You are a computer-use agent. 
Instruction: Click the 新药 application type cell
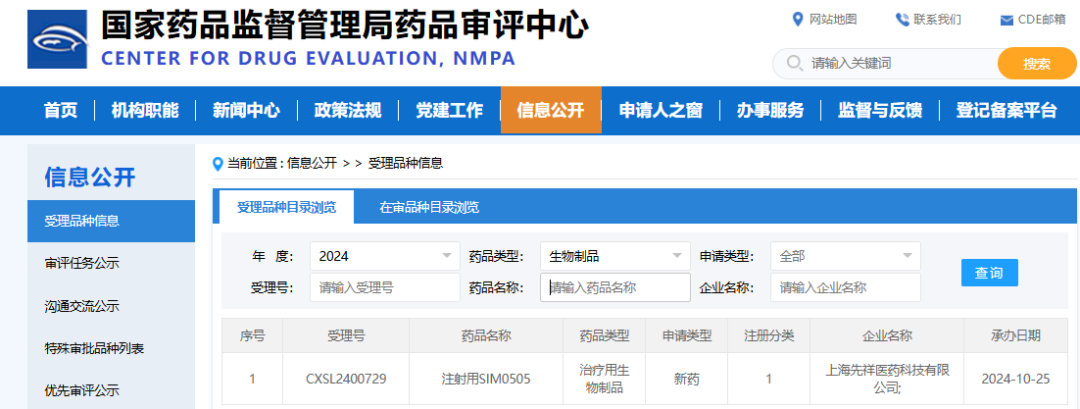coord(687,379)
